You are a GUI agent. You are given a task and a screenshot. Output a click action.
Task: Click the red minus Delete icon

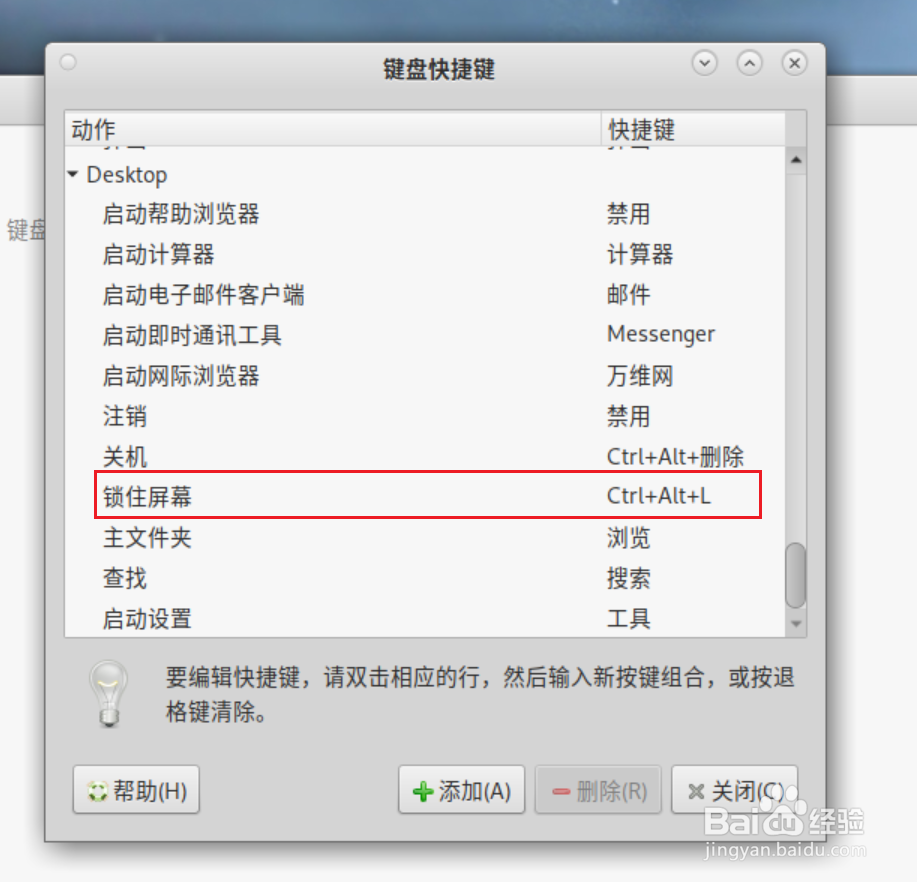click(561, 792)
